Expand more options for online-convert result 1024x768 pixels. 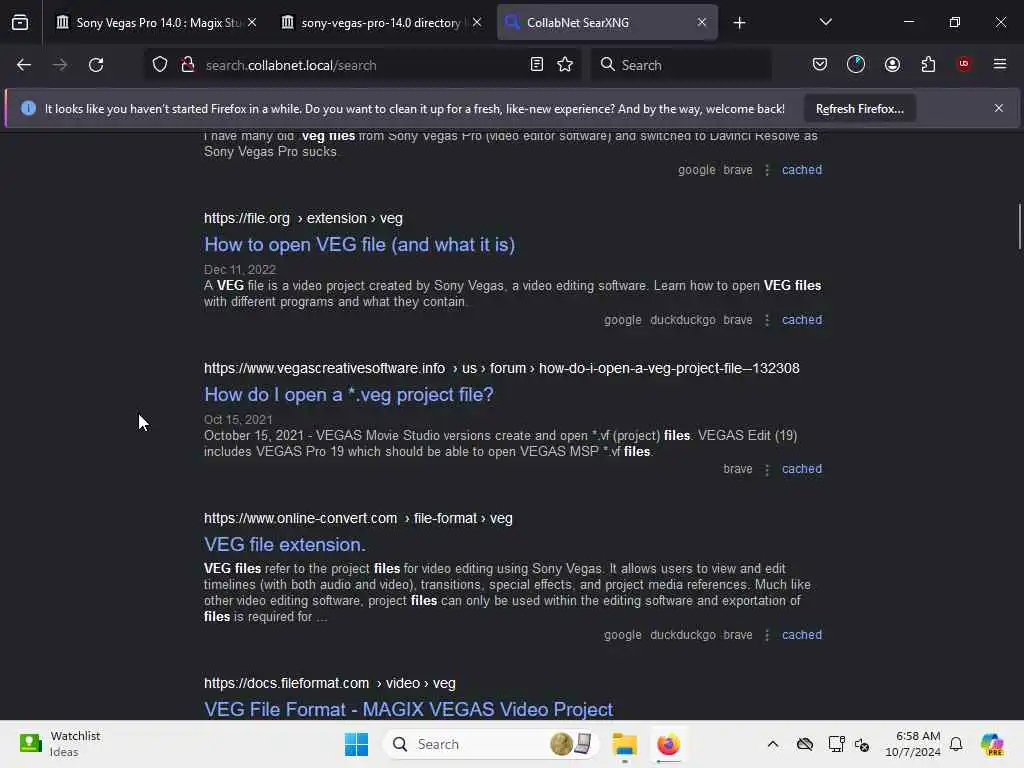click(767, 635)
